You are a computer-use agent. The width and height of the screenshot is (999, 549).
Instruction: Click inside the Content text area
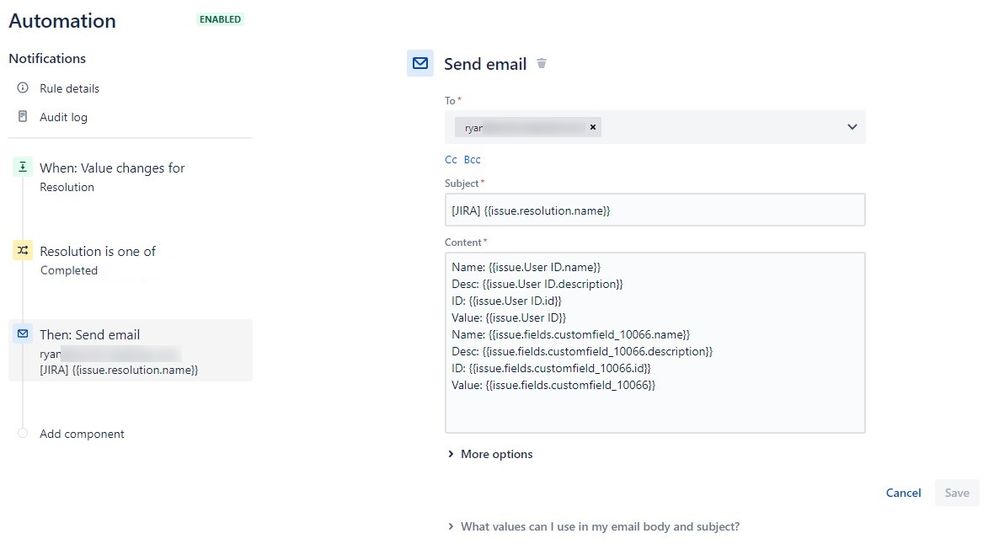tap(655, 343)
